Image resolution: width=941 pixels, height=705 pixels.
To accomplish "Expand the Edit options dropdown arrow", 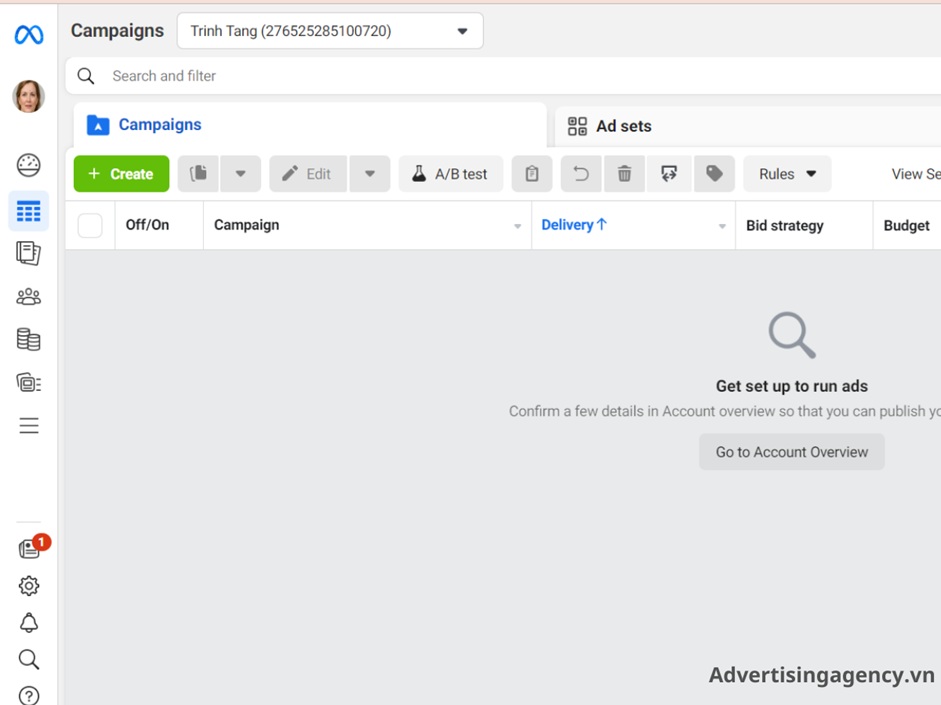I will (370, 174).
